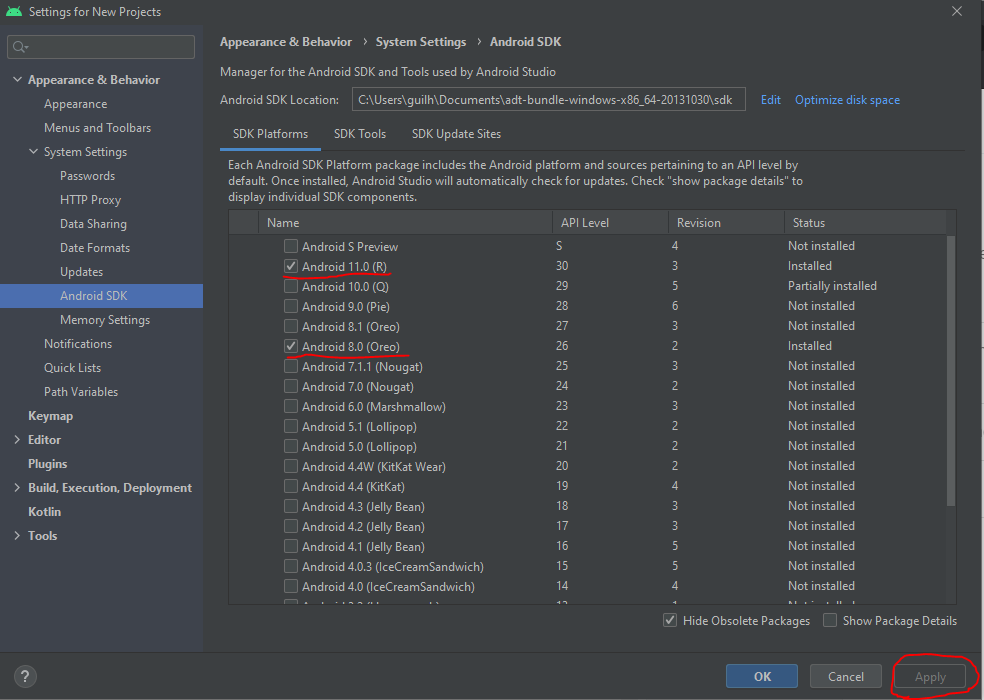Sort table by API Level column header
984x700 pixels.
point(610,222)
